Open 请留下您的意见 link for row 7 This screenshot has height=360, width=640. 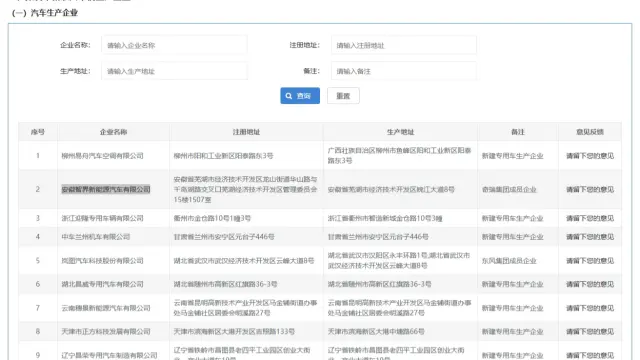click(x=590, y=308)
